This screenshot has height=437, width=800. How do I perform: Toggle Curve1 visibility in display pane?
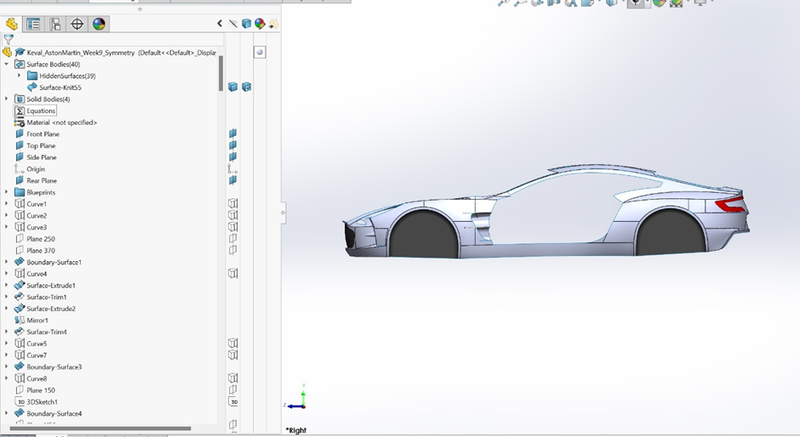click(233, 203)
